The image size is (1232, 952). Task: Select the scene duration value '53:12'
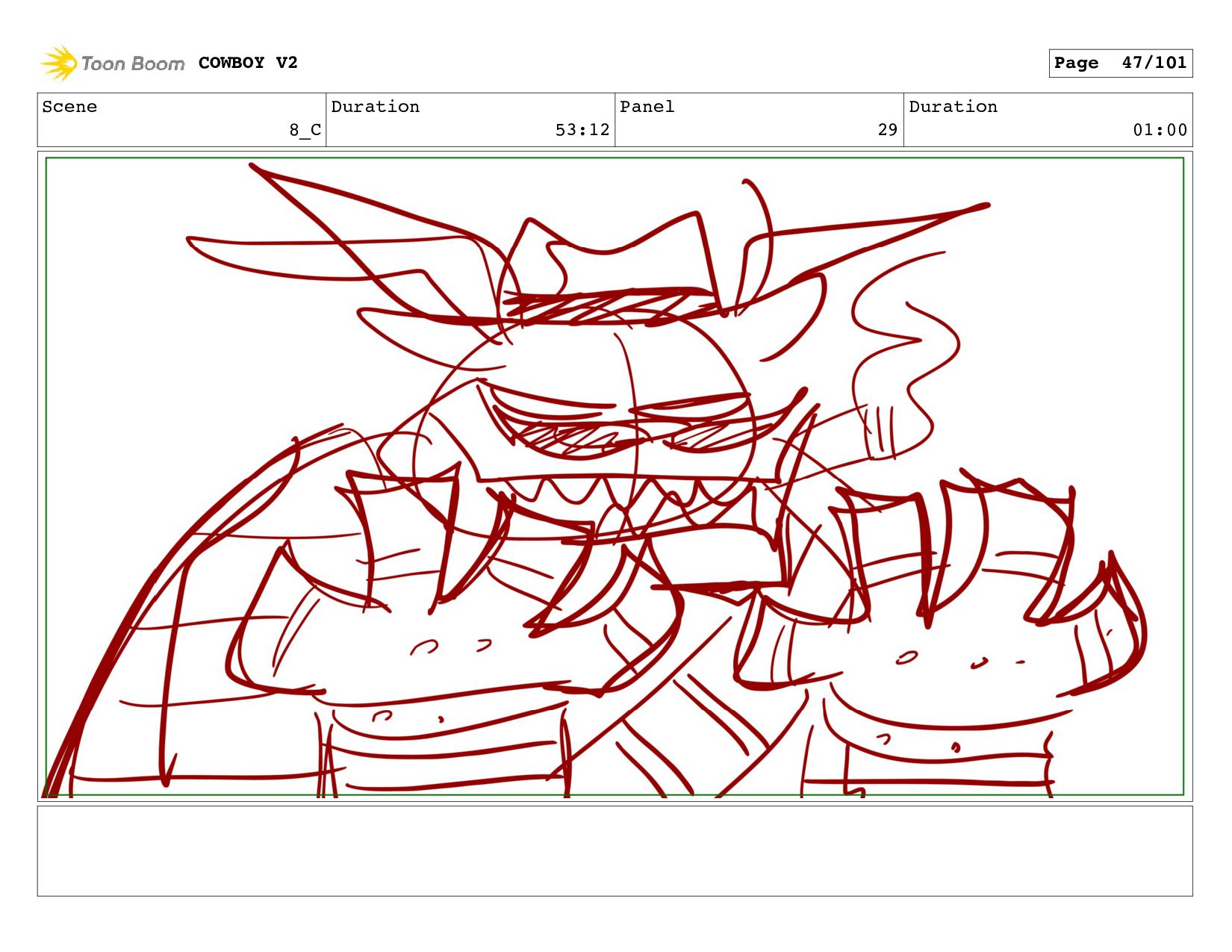click(582, 130)
